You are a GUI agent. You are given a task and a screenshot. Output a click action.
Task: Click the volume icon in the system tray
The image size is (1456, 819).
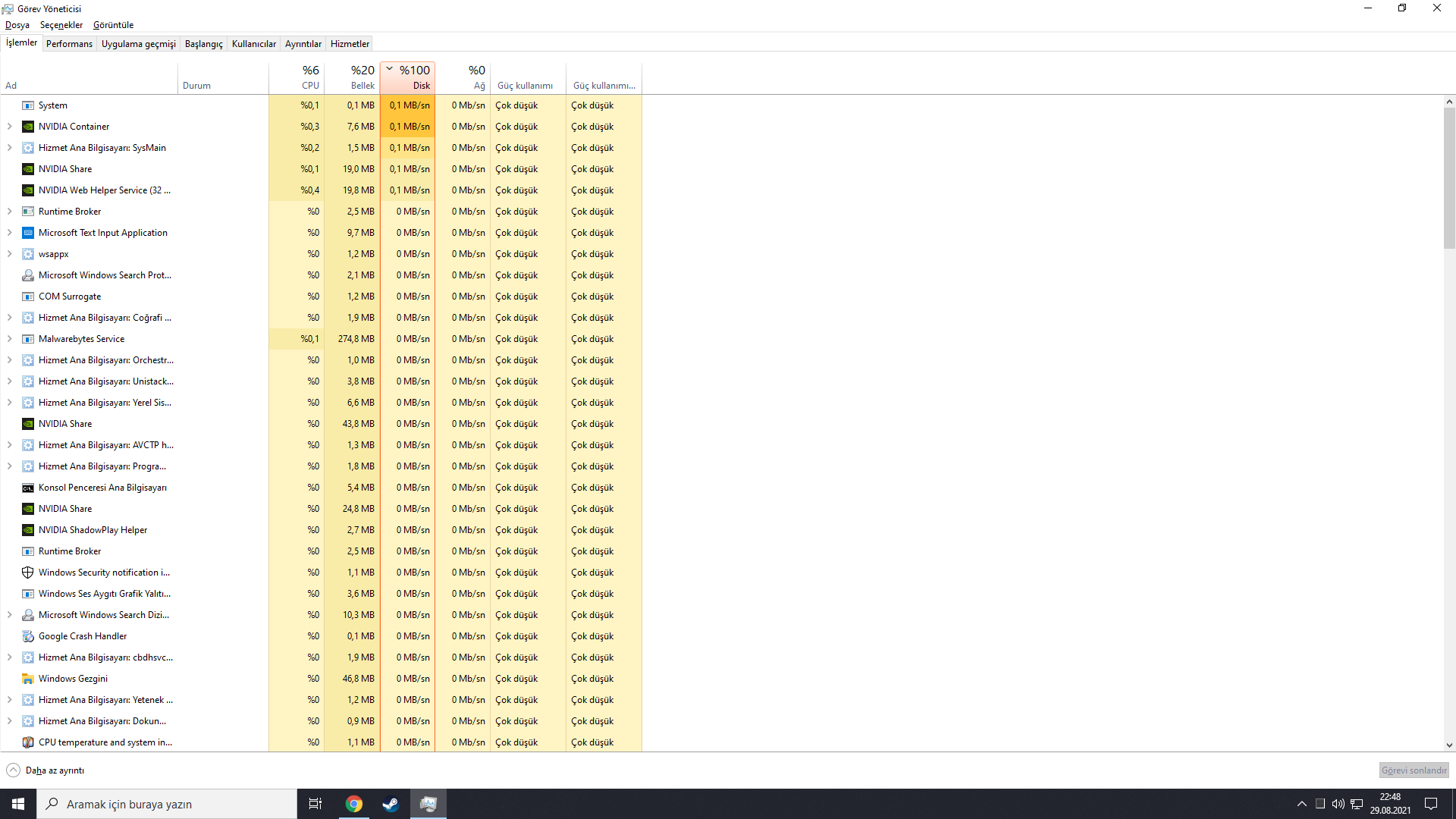[x=1337, y=803]
